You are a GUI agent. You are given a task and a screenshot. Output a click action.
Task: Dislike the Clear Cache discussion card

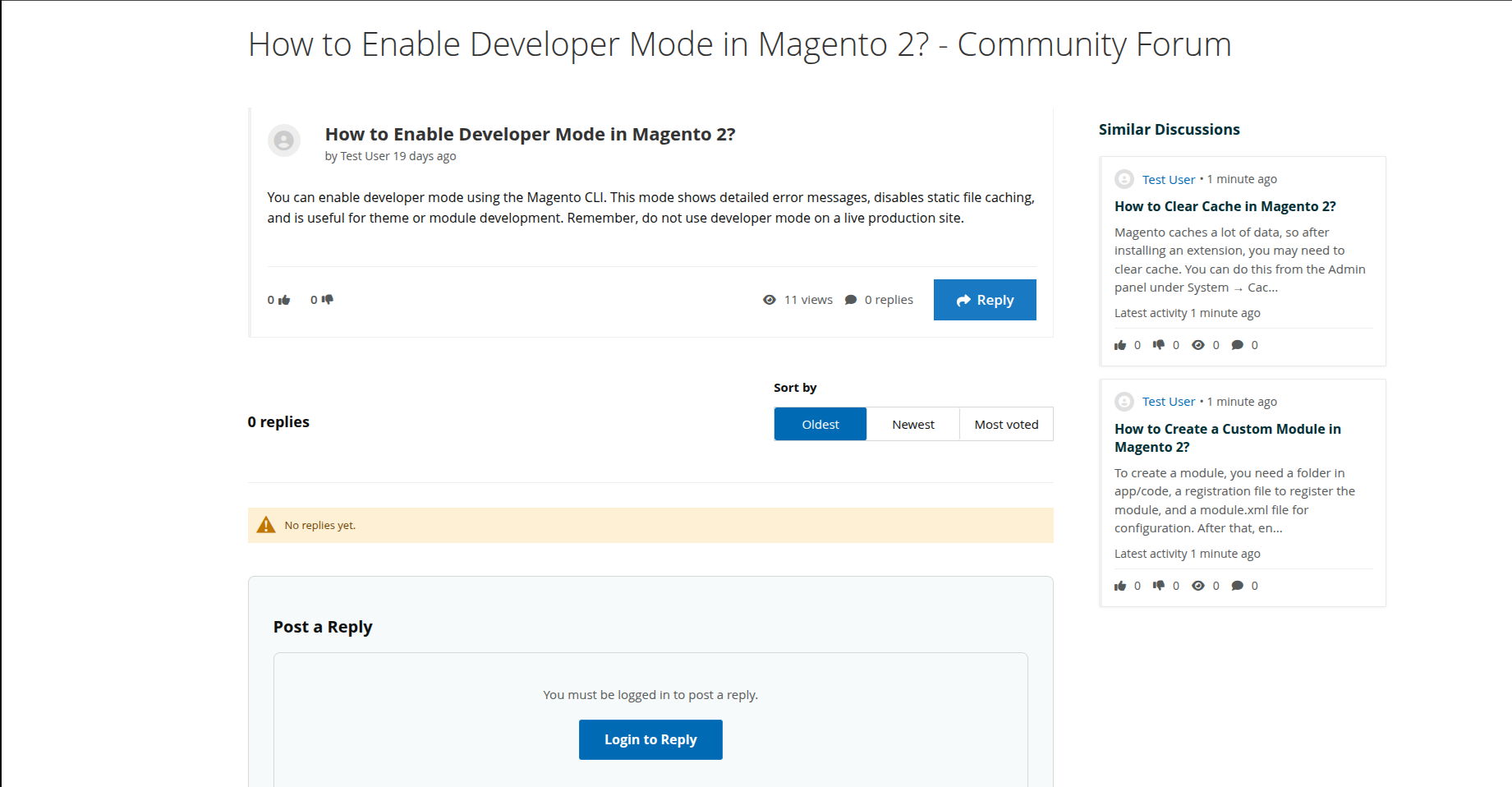point(1159,345)
